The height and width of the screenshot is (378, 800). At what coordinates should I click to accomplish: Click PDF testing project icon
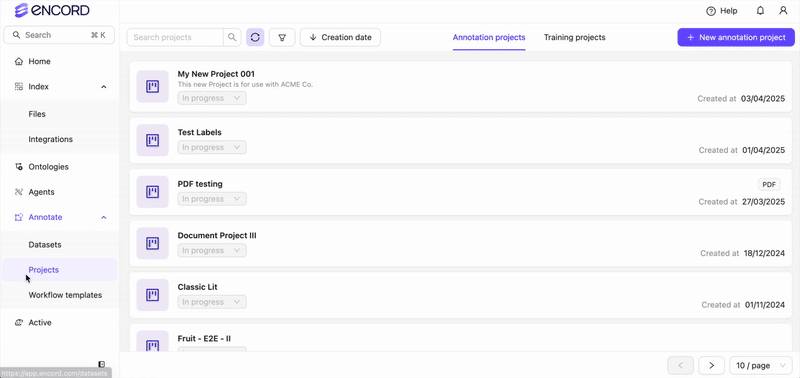coord(153,192)
